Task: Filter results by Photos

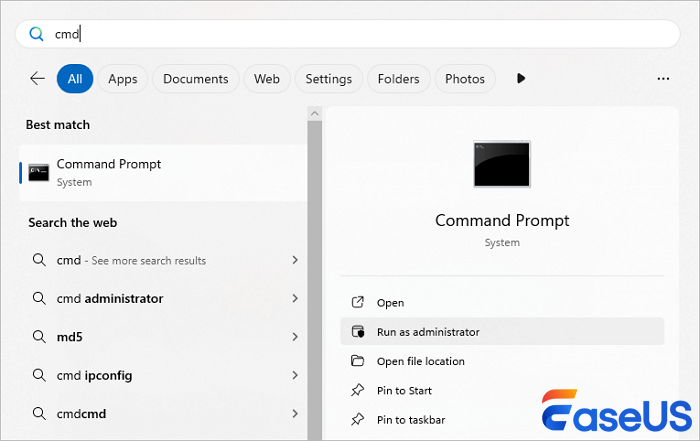Action: click(x=464, y=79)
